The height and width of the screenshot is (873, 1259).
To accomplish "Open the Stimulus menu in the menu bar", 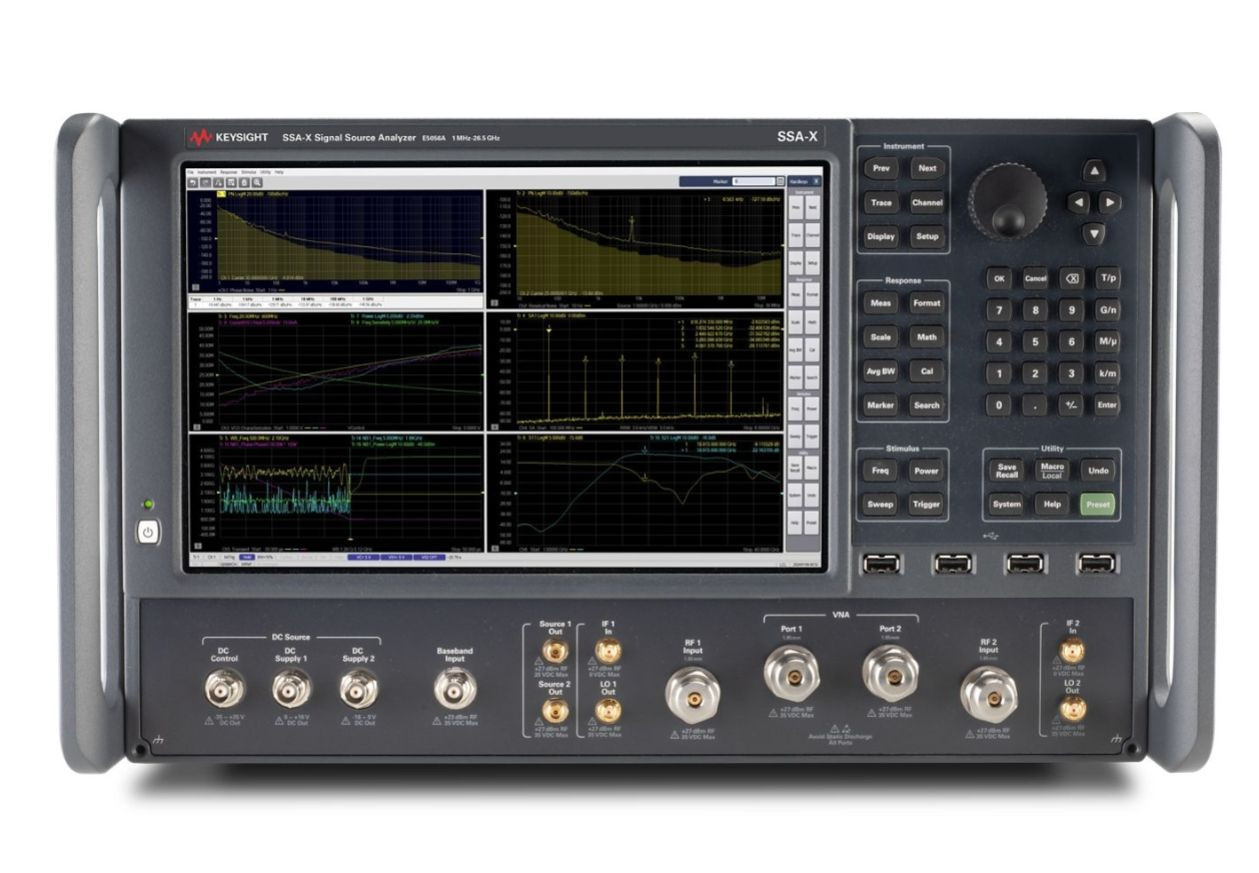I will tap(248, 173).
